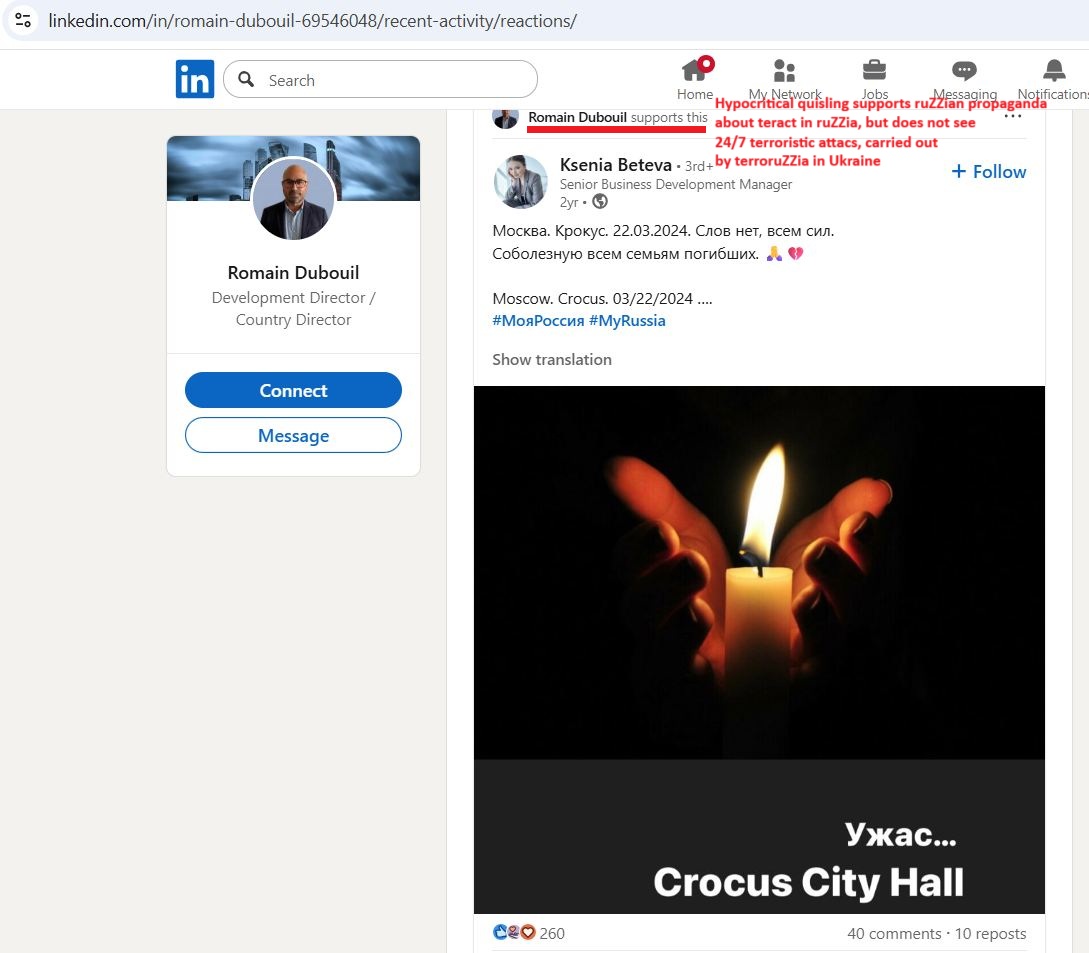
Task: Click the browser site info icon
Action: point(23,20)
